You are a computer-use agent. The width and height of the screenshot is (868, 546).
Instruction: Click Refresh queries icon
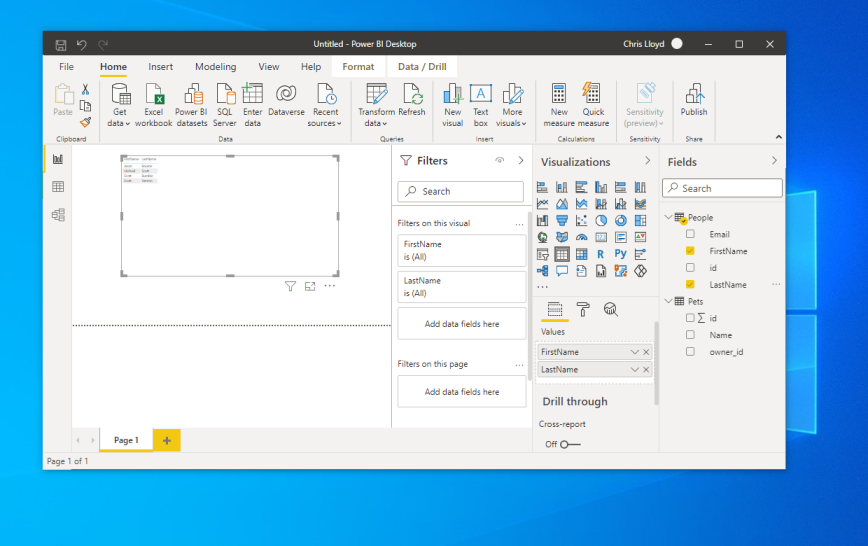pyautogui.click(x=412, y=94)
